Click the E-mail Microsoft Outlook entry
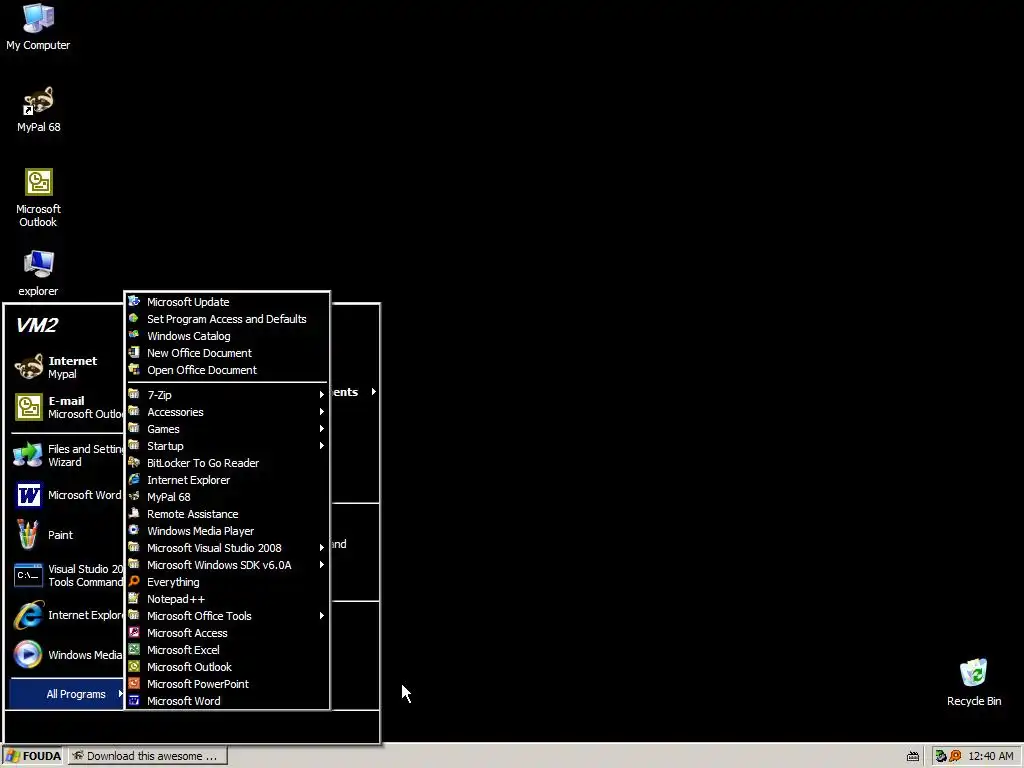The height and width of the screenshot is (768, 1024). pyautogui.click(x=67, y=407)
